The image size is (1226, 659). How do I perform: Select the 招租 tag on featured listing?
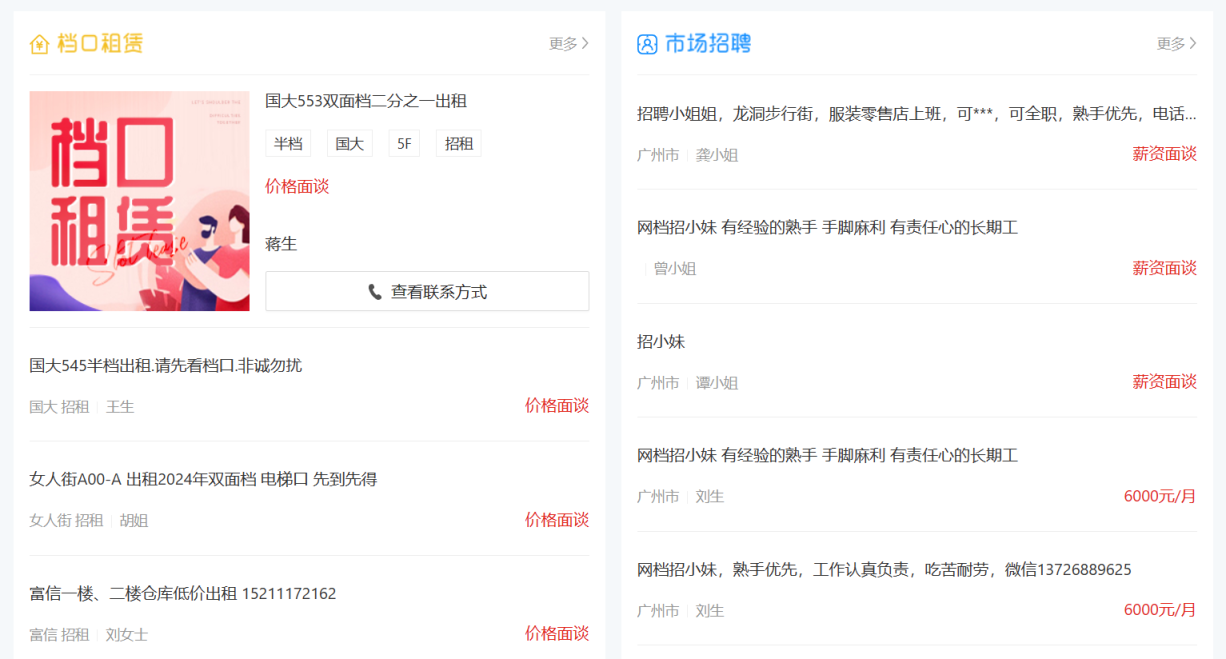pyautogui.click(x=458, y=144)
